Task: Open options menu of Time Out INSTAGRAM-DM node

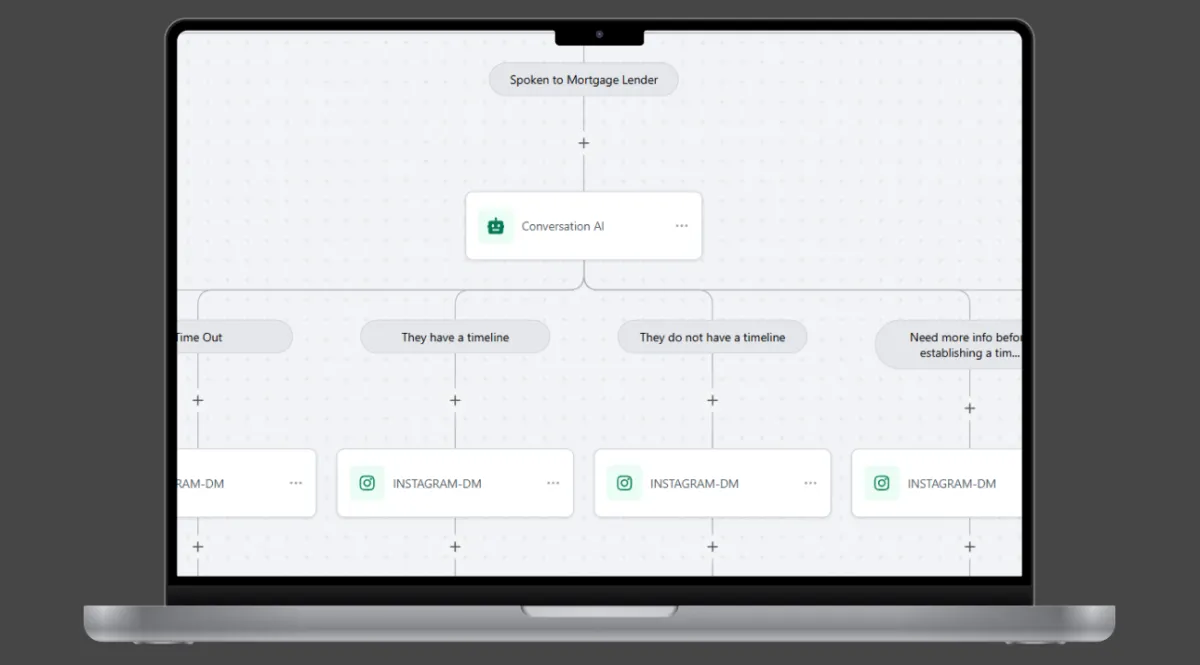Action: click(x=296, y=483)
